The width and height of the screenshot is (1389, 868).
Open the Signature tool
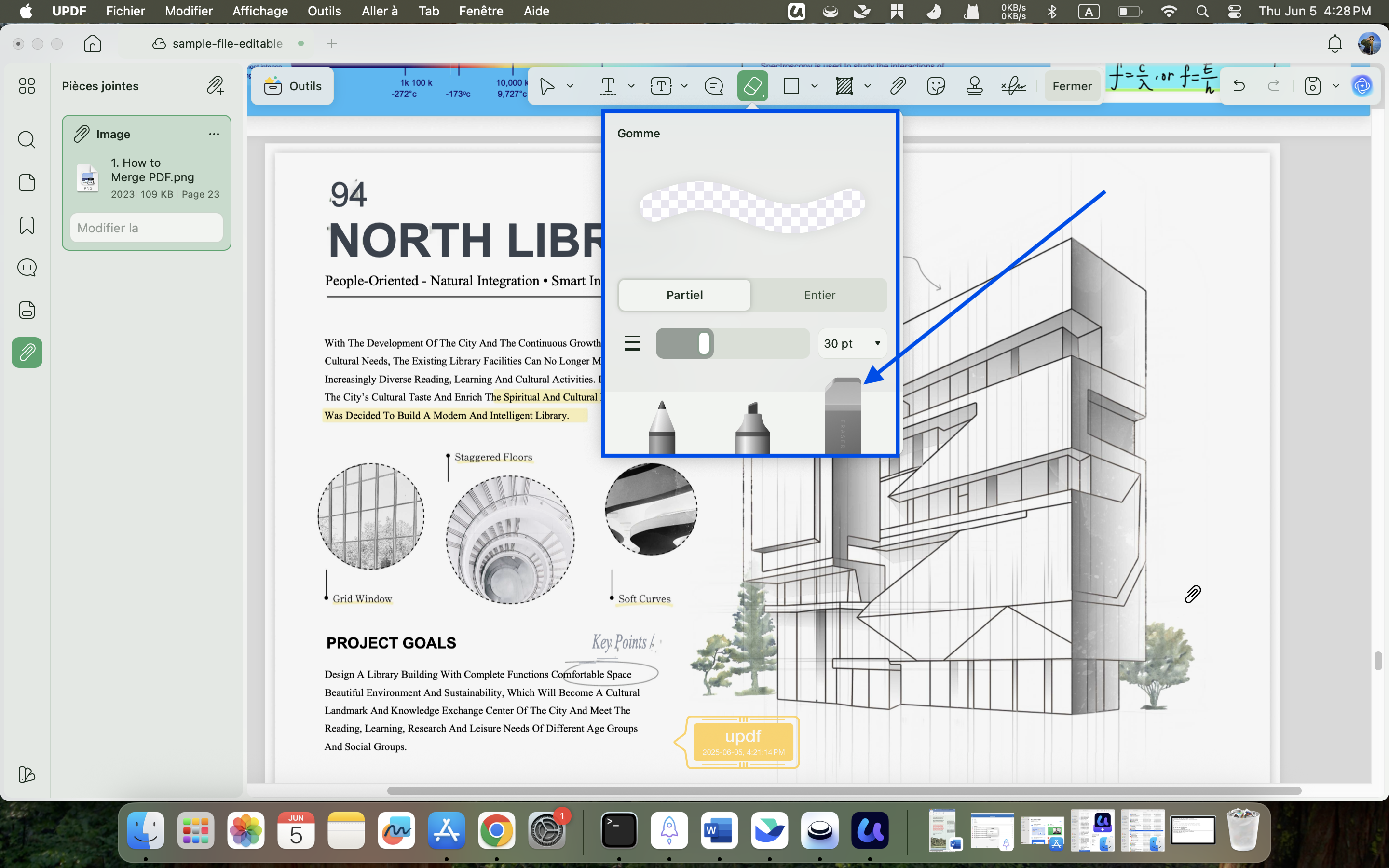[x=1014, y=86]
